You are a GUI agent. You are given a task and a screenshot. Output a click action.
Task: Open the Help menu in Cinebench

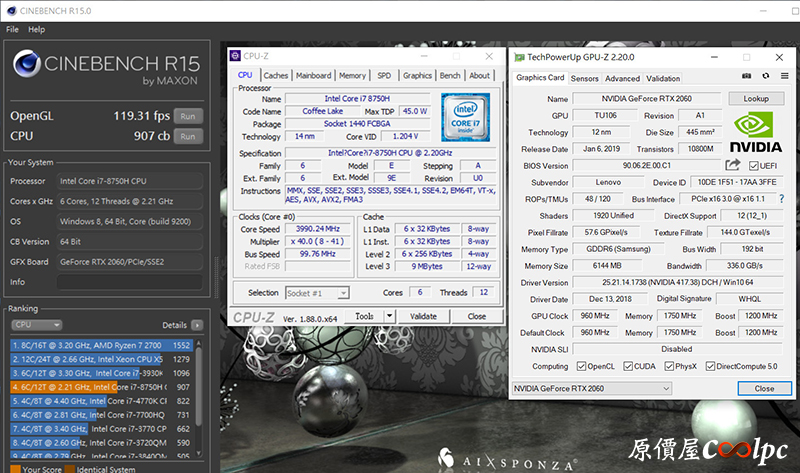tap(36, 30)
